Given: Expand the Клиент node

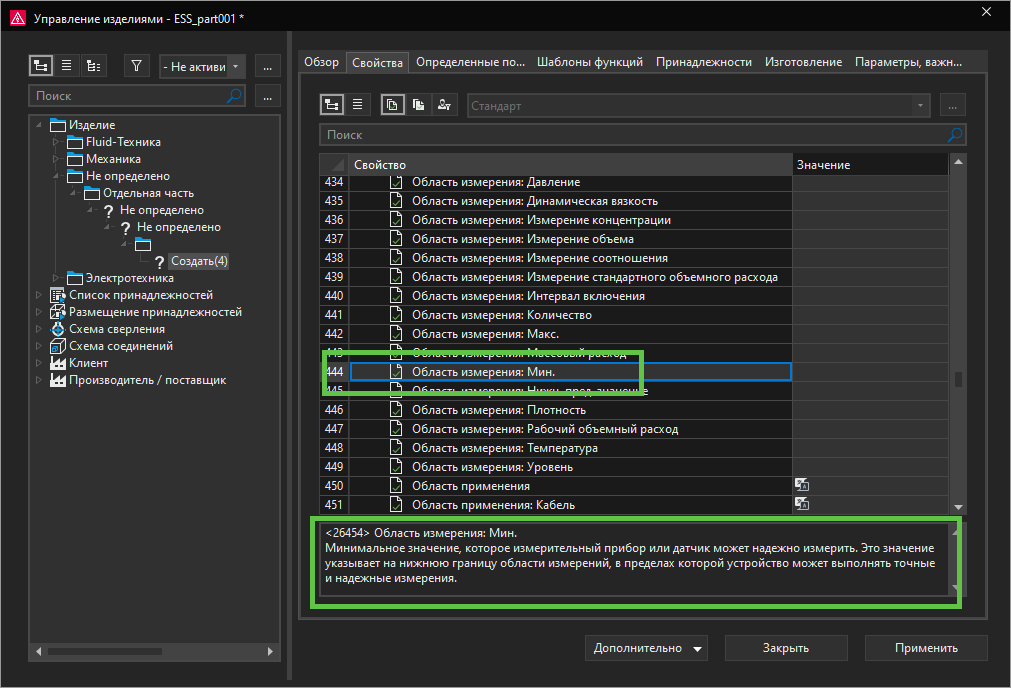Looking at the screenshot, I should tap(39, 363).
